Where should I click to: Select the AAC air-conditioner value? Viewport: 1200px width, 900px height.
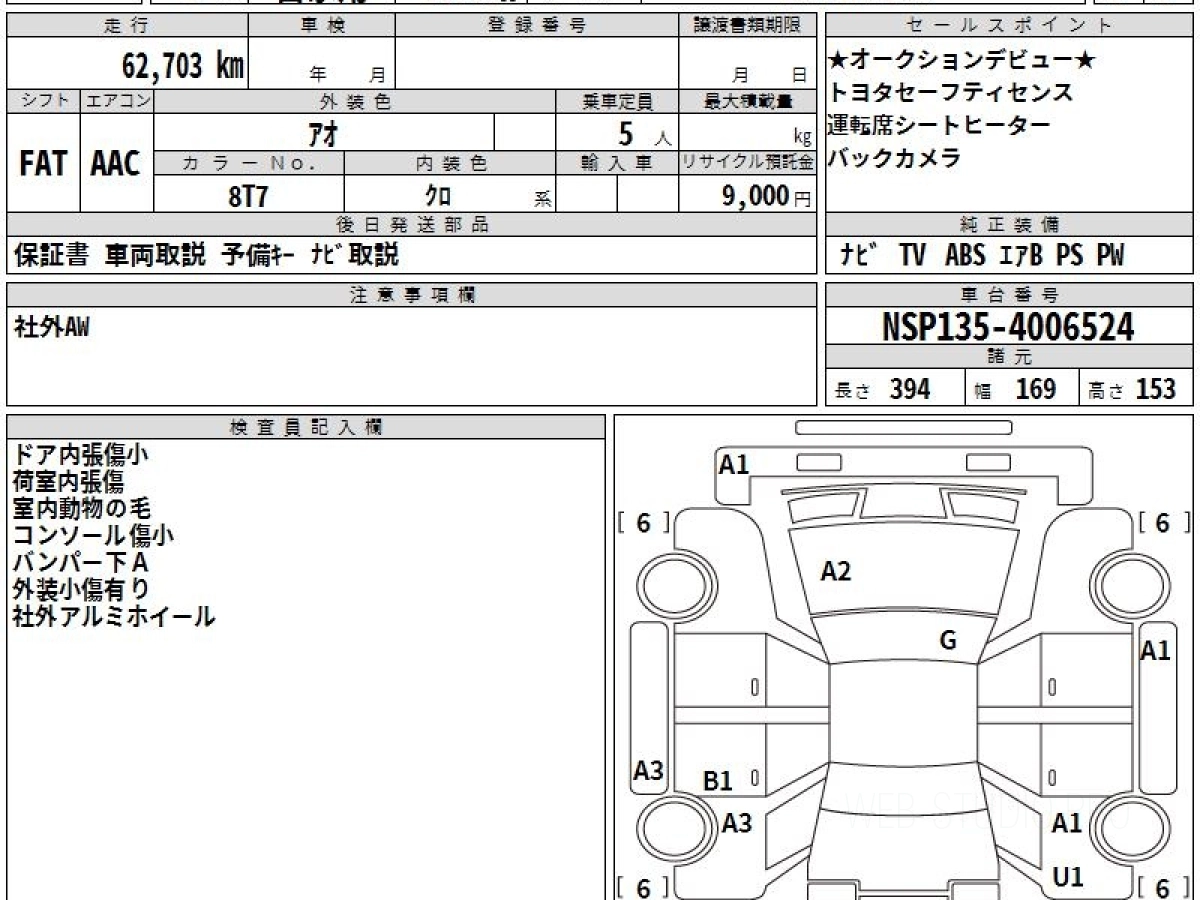pyautogui.click(x=117, y=164)
